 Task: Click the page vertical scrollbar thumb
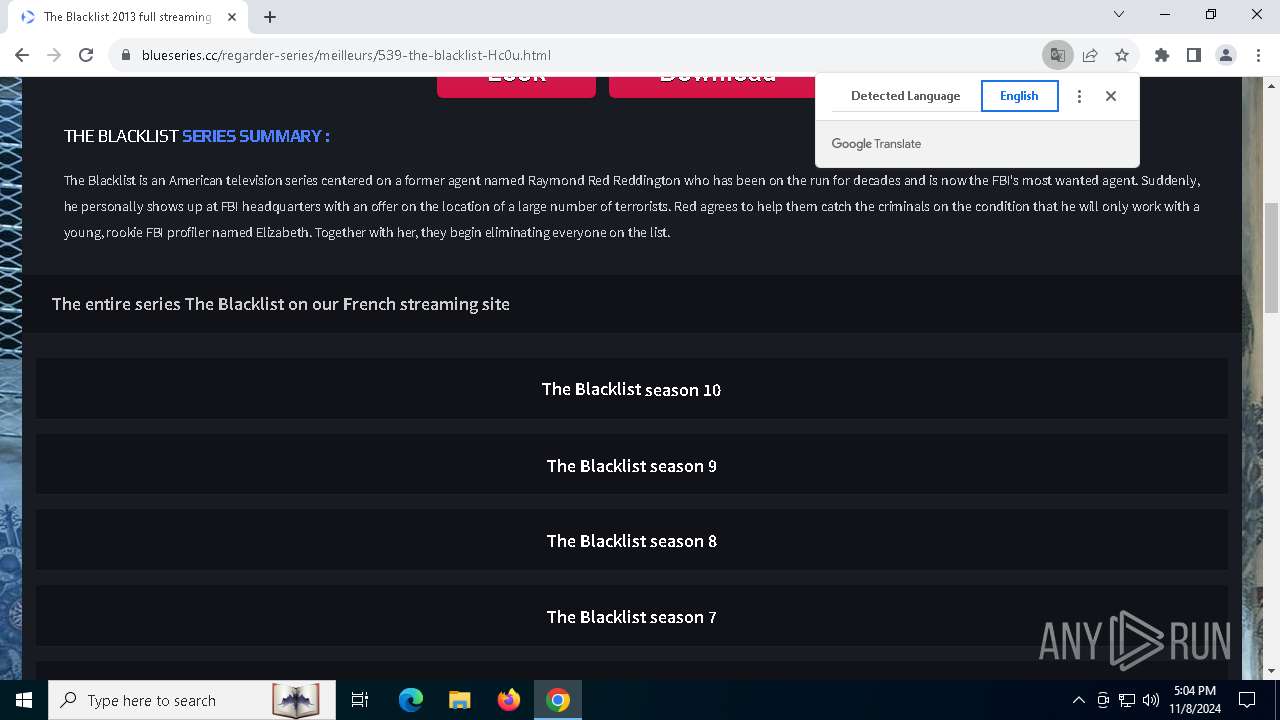(1271, 258)
